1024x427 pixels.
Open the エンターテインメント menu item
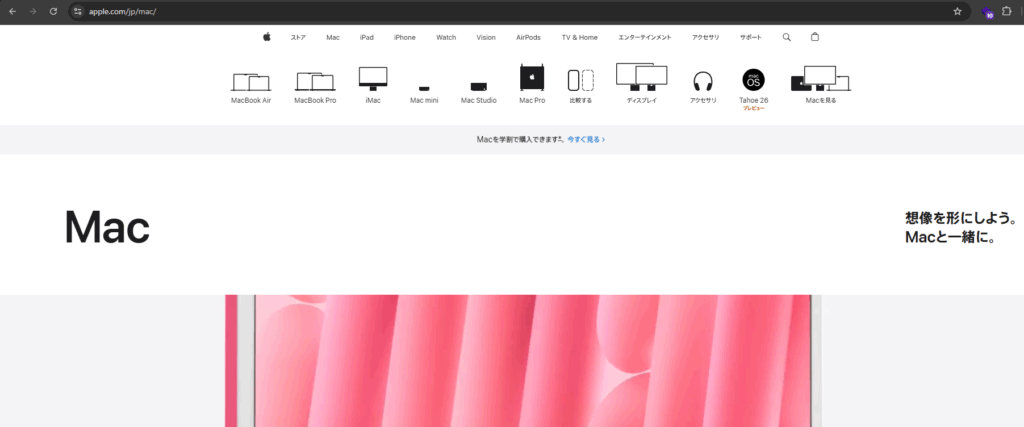tap(645, 37)
